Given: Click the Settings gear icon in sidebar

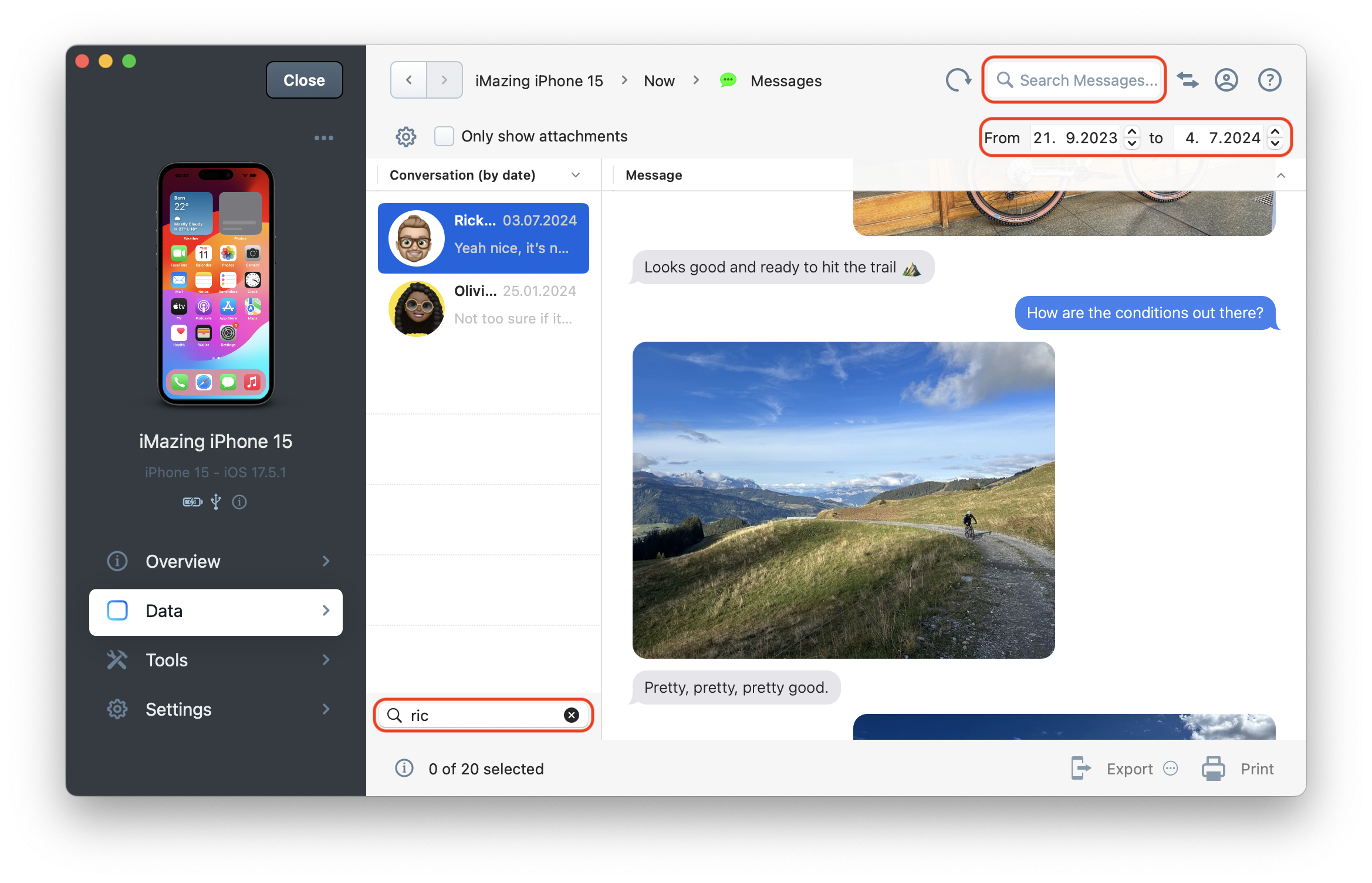Looking at the screenshot, I should [117, 709].
